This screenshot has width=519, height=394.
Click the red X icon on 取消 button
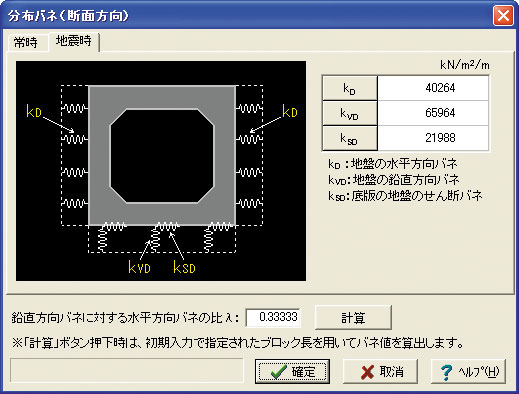367,372
